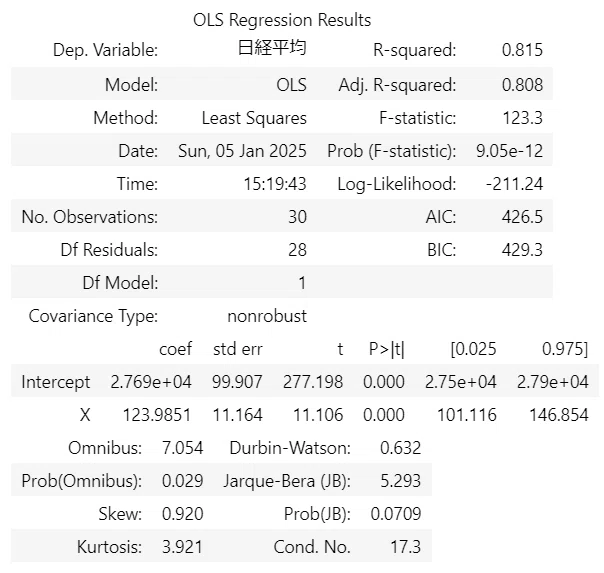
Task: Select Prob (F-statistic) value 9.05e-12
Action: (x=509, y=151)
